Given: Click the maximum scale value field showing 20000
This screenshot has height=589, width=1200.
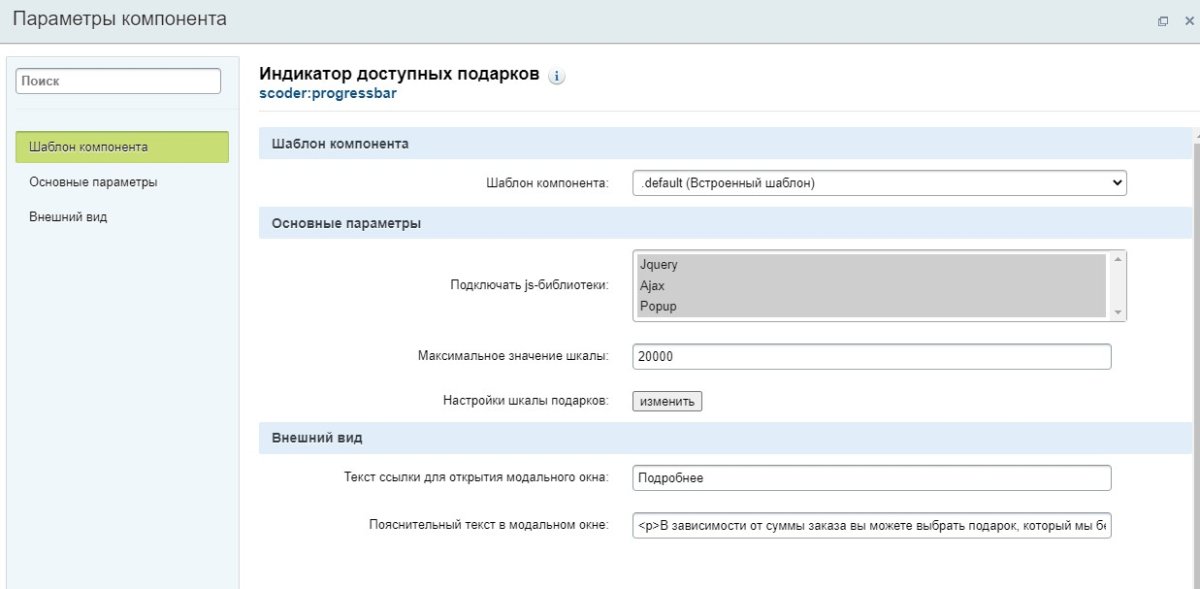Looking at the screenshot, I should [872, 356].
